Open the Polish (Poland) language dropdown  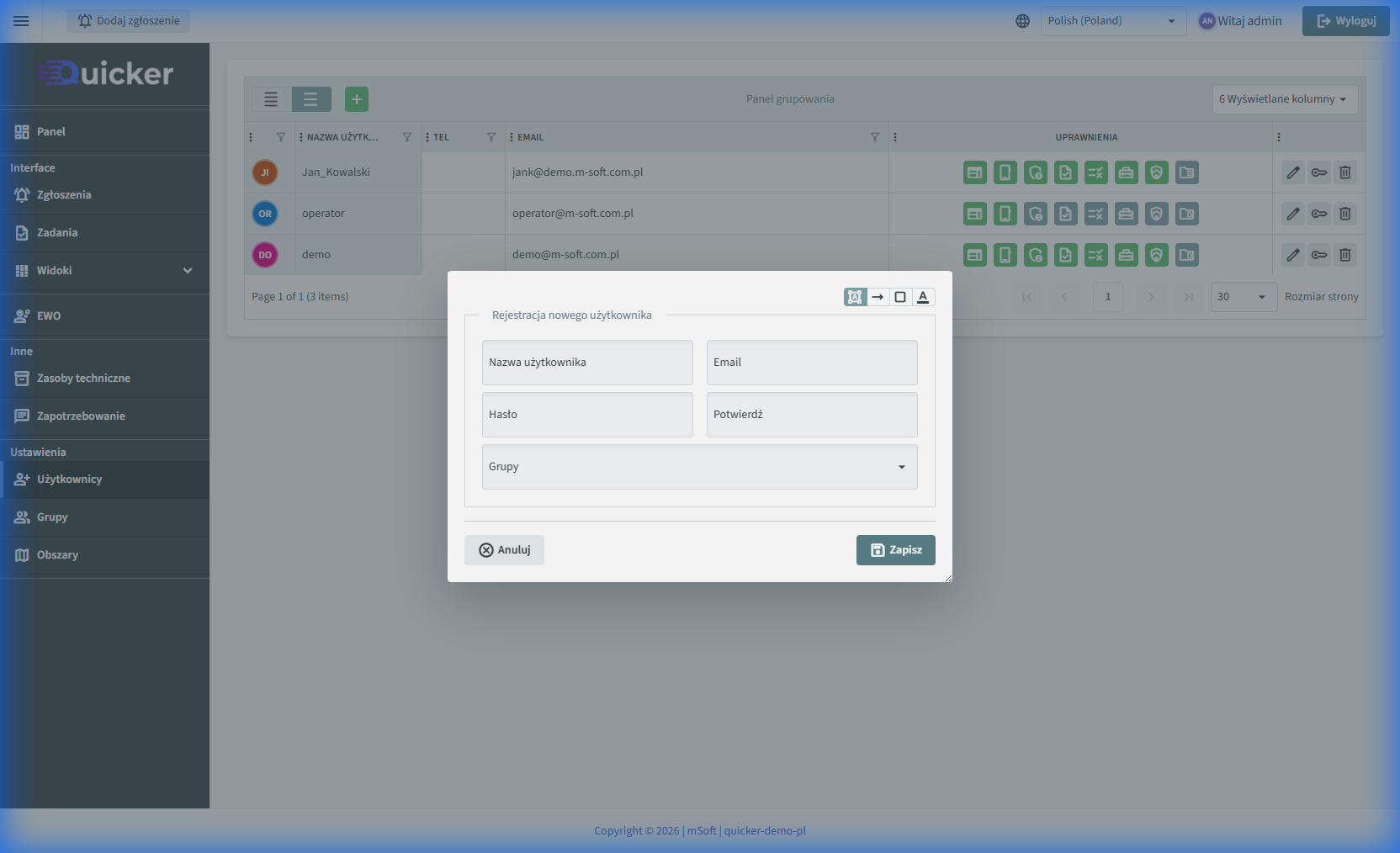[1112, 21]
